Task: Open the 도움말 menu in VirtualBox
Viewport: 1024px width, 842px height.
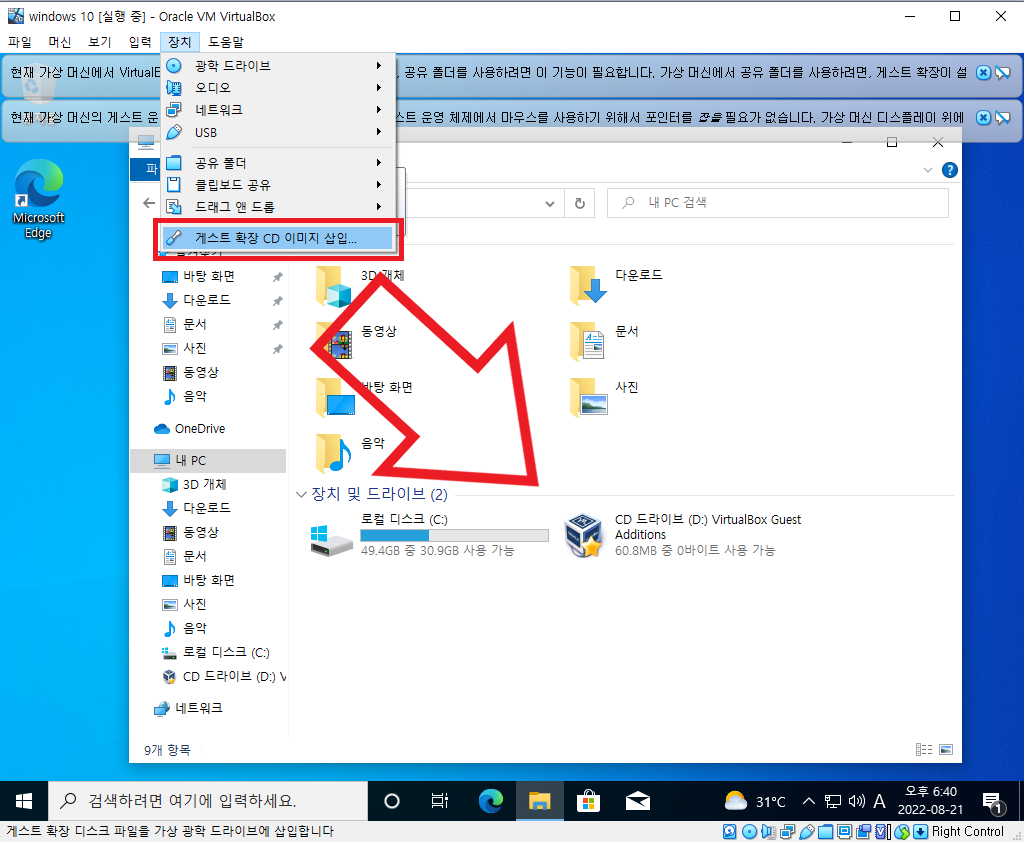Action: click(x=226, y=42)
